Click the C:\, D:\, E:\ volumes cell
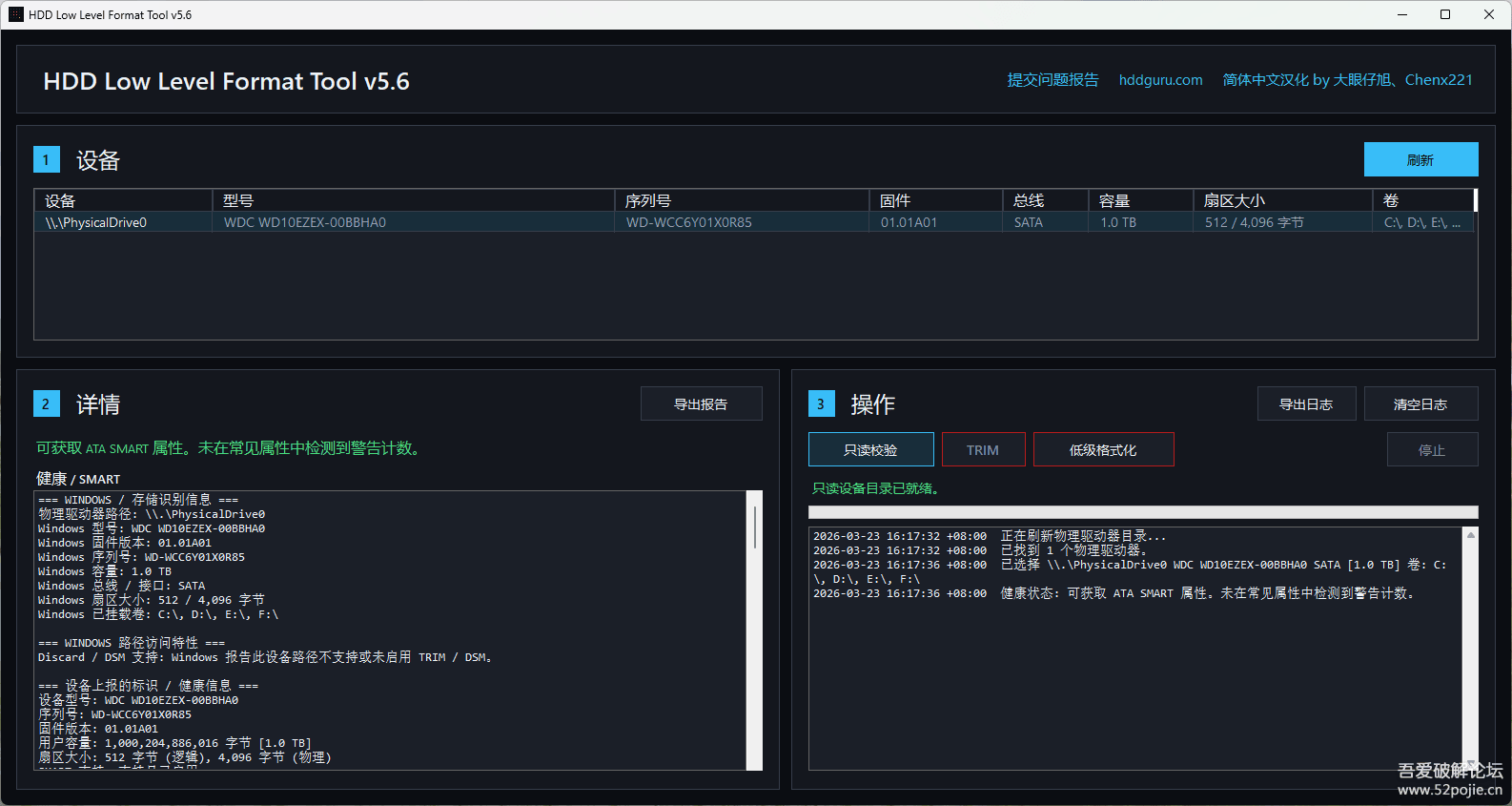The image size is (1512, 806). 1421,222
